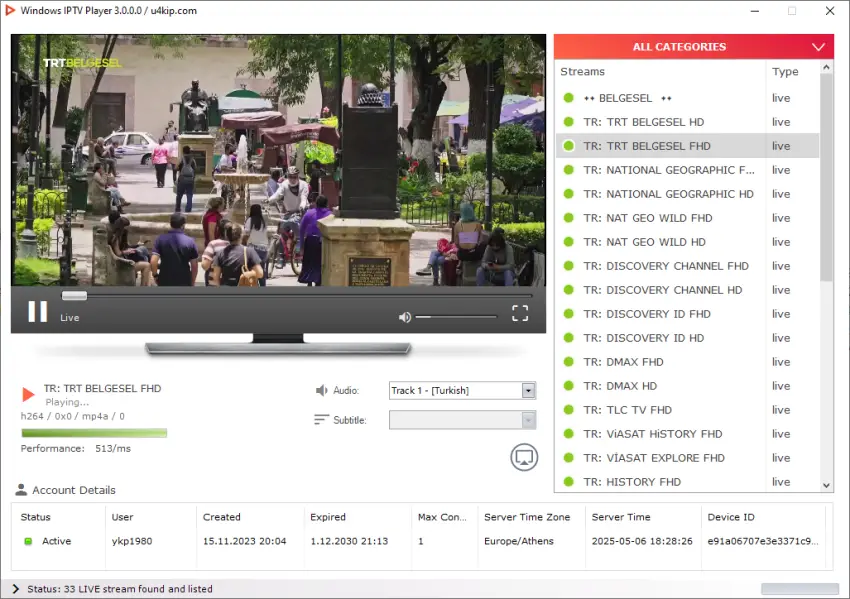Open the ALL CATEGORIES dropdown
The width and height of the screenshot is (850, 599).
[693, 47]
